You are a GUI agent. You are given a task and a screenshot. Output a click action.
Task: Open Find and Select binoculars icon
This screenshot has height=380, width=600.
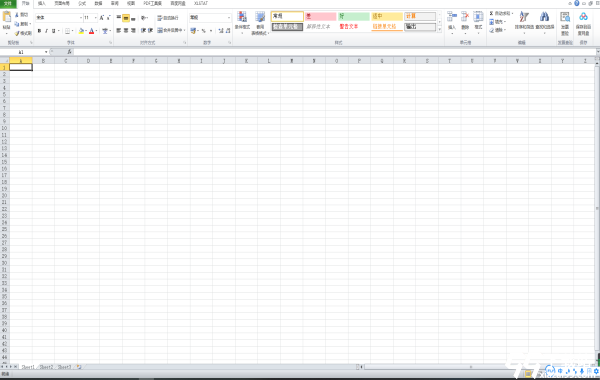(545, 17)
